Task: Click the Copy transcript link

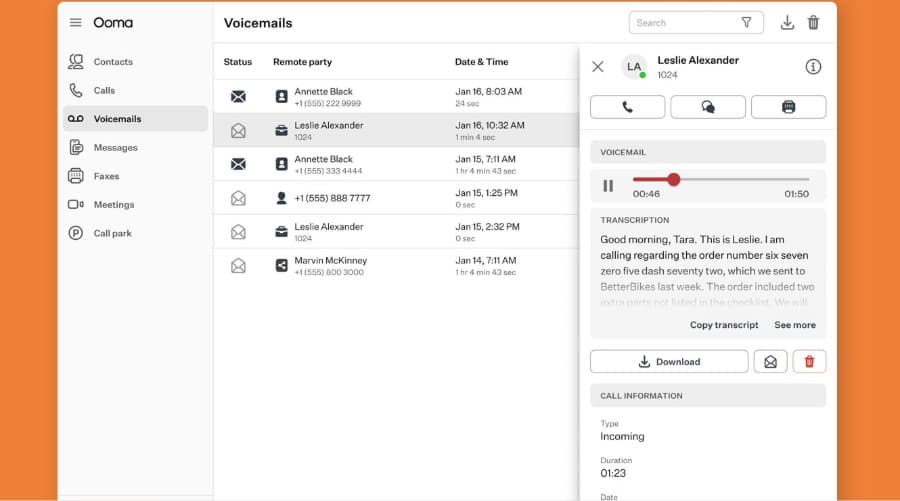Action: (724, 325)
